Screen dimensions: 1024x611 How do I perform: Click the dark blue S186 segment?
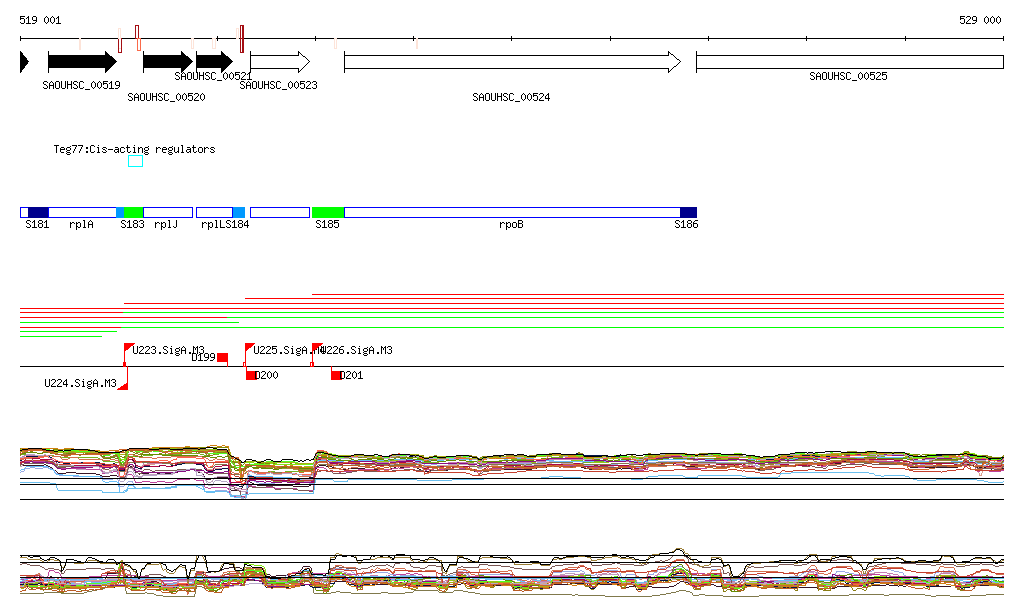click(688, 212)
